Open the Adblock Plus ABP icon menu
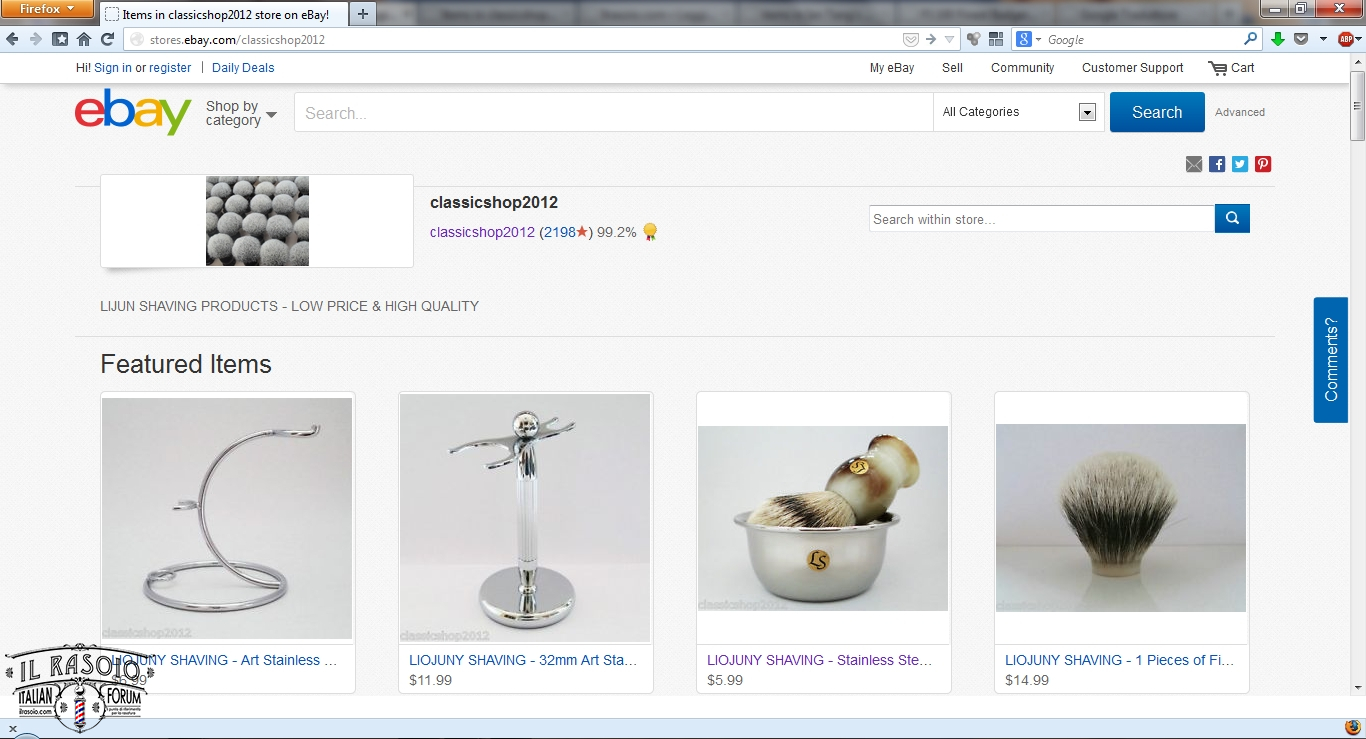Screen dimensions: 1366x739 1346,39
